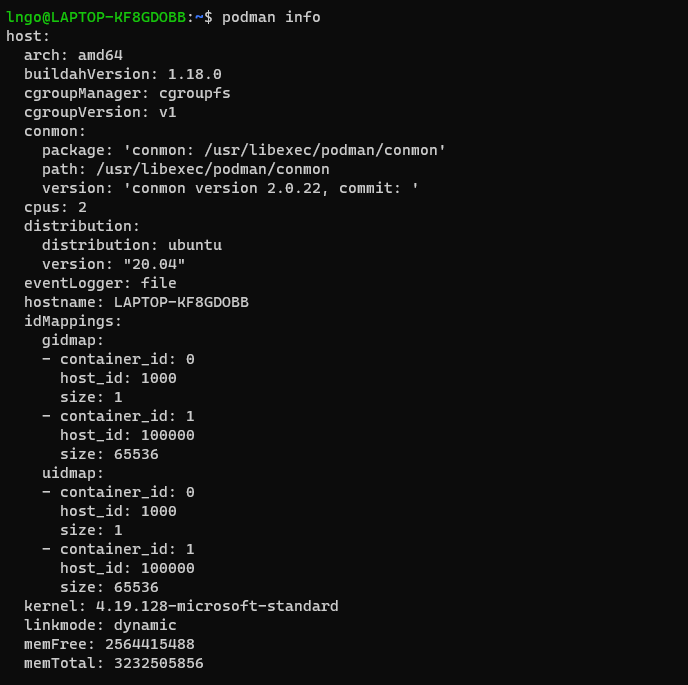Screen dimensions: 688x685
Task: Click the typed "podman info" command
Action: point(271,17)
